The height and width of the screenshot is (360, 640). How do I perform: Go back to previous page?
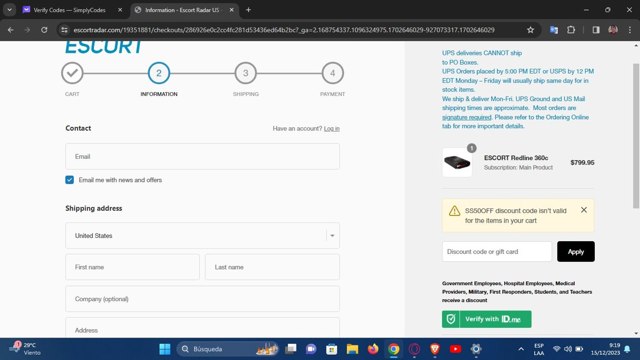click(x=11, y=30)
